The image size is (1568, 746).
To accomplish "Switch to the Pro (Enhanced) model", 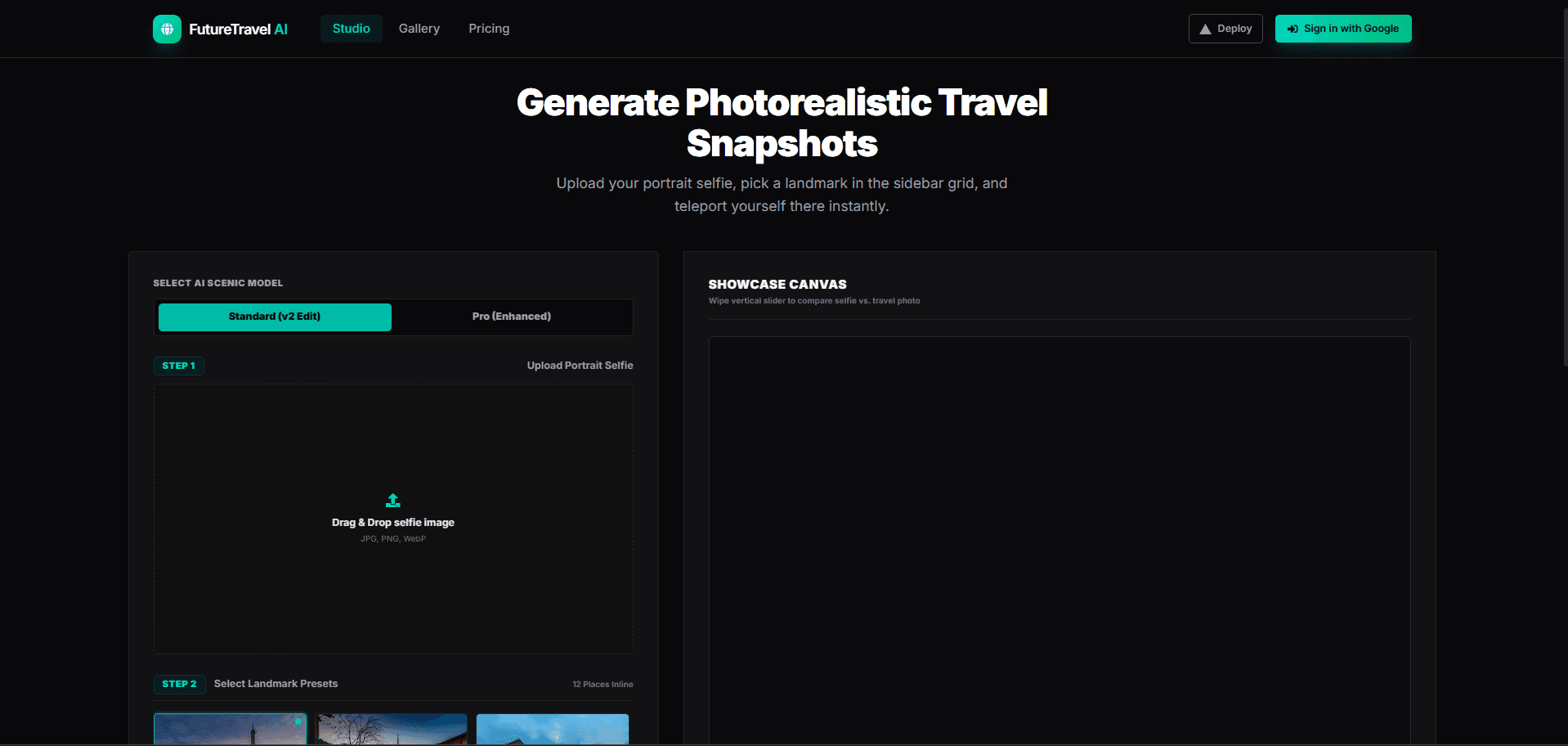I will coord(512,317).
